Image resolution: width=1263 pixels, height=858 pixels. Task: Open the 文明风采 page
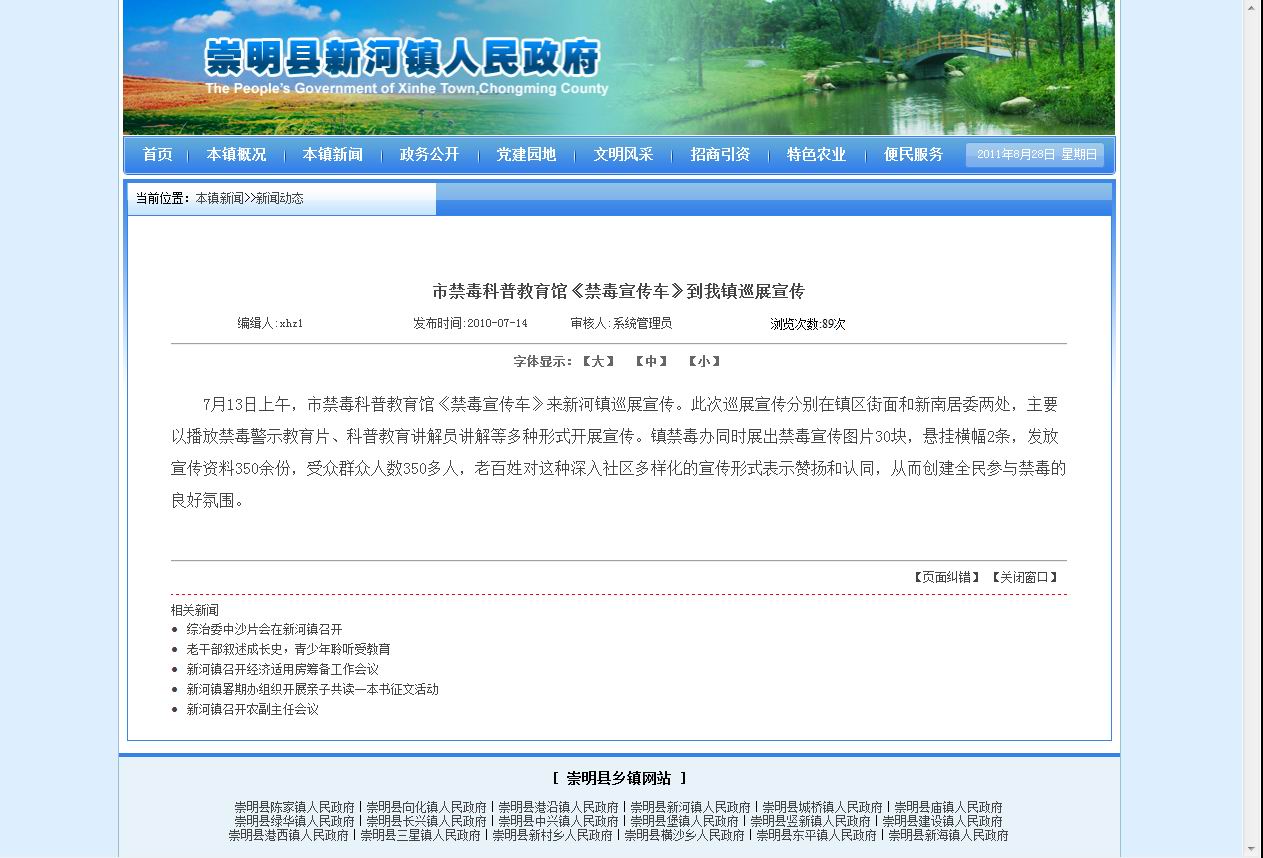coord(623,155)
